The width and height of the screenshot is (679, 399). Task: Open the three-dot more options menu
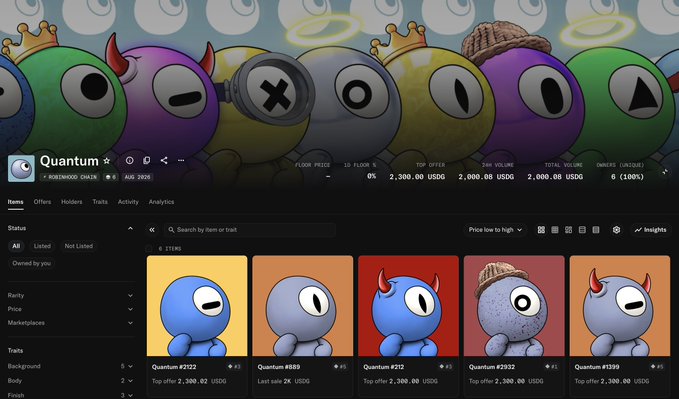181,160
